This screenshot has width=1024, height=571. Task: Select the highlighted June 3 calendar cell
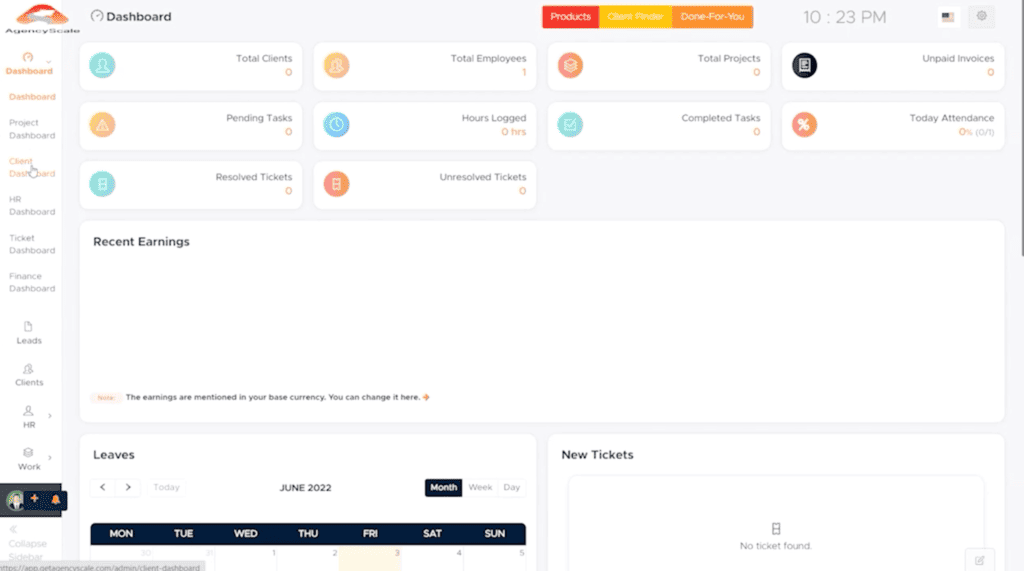pyautogui.click(x=370, y=559)
